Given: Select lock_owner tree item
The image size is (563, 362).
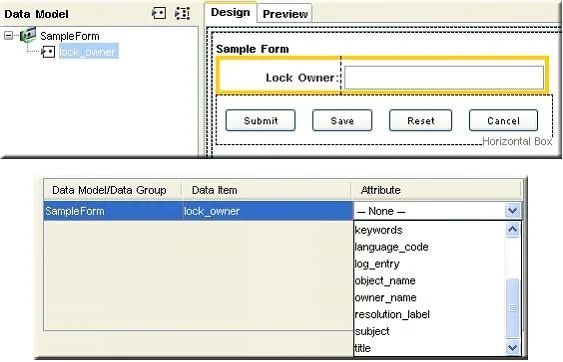Looking at the screenshot, I should pyautogui.click(x=88, y=52).
